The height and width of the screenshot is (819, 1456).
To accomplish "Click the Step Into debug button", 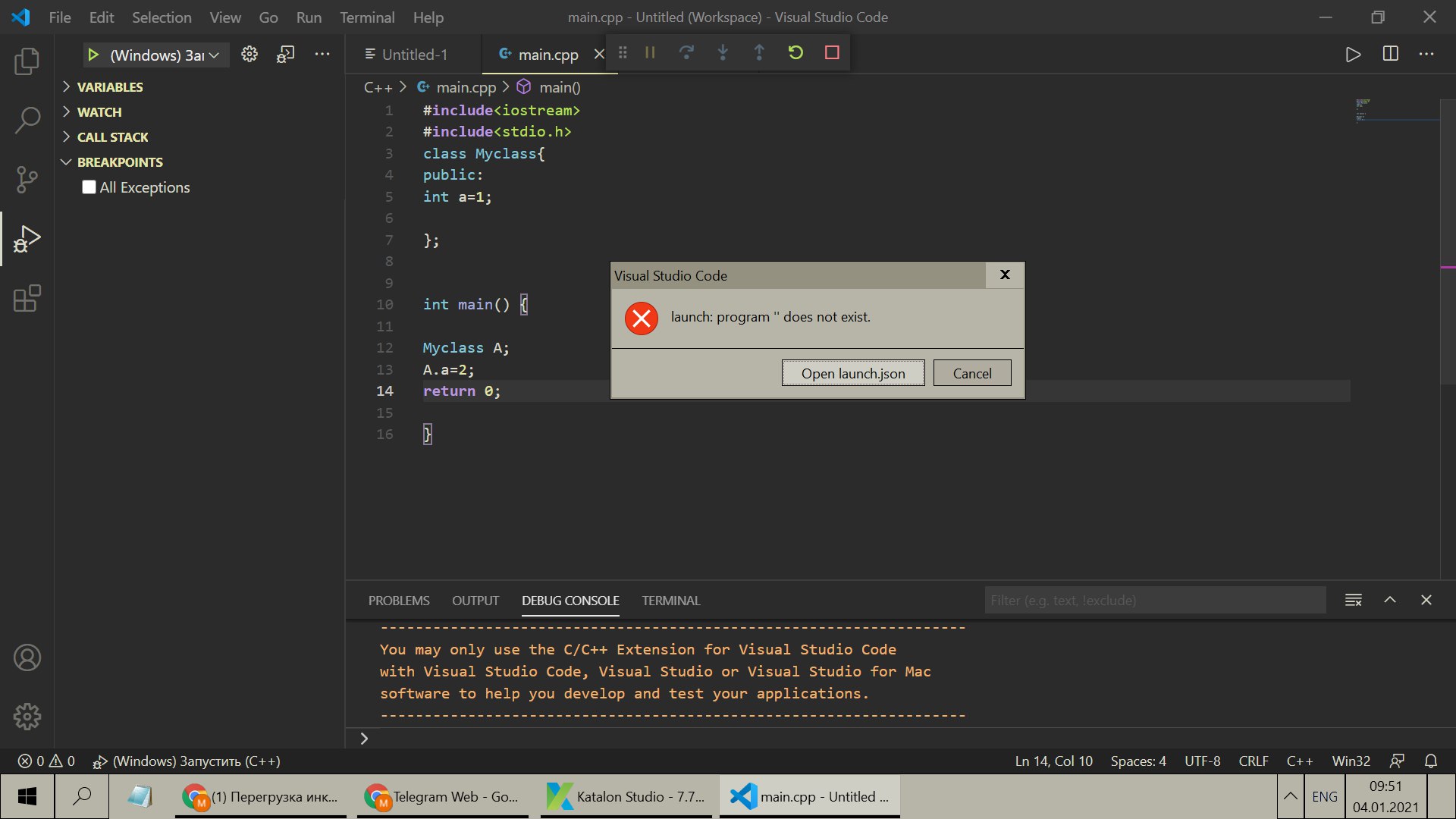I will tap(723, 52).
